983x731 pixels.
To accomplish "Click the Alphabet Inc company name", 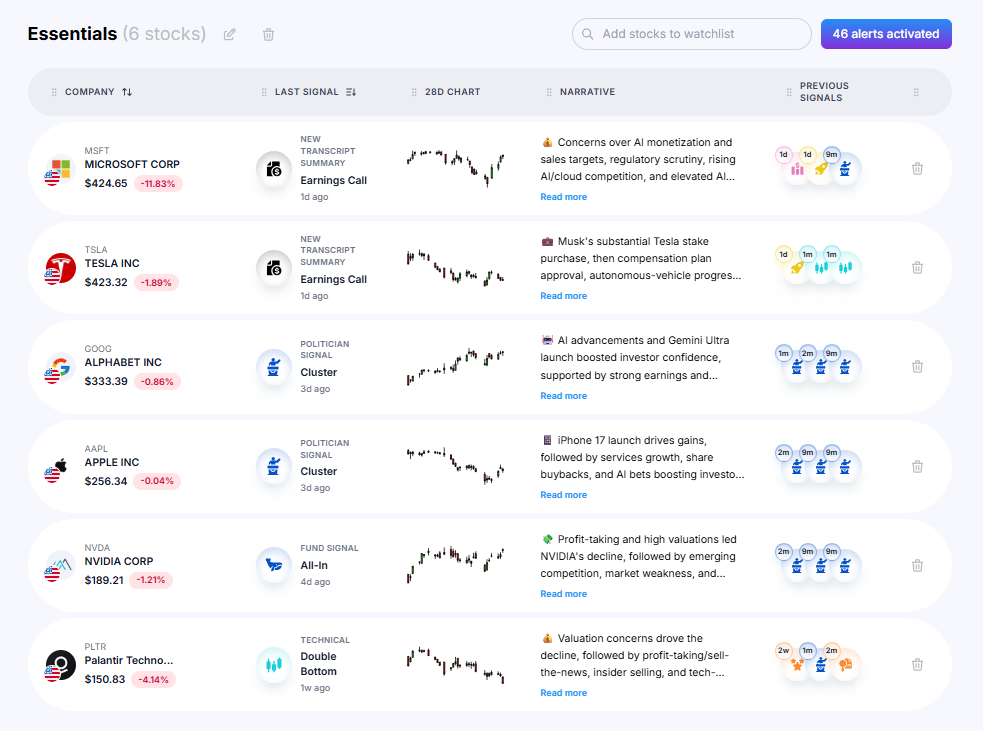I will click(x=123, y=362).
